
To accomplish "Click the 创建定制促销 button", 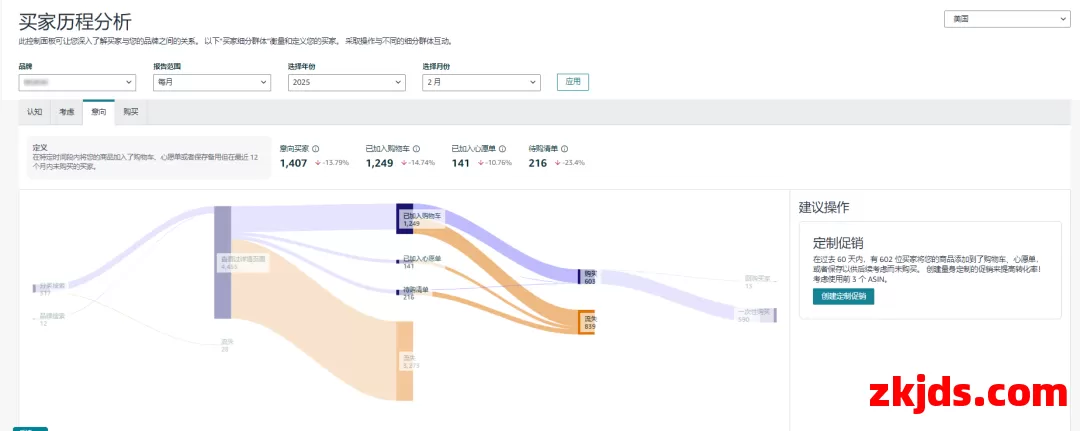I will pyautogui.click(x=843, y=296).
